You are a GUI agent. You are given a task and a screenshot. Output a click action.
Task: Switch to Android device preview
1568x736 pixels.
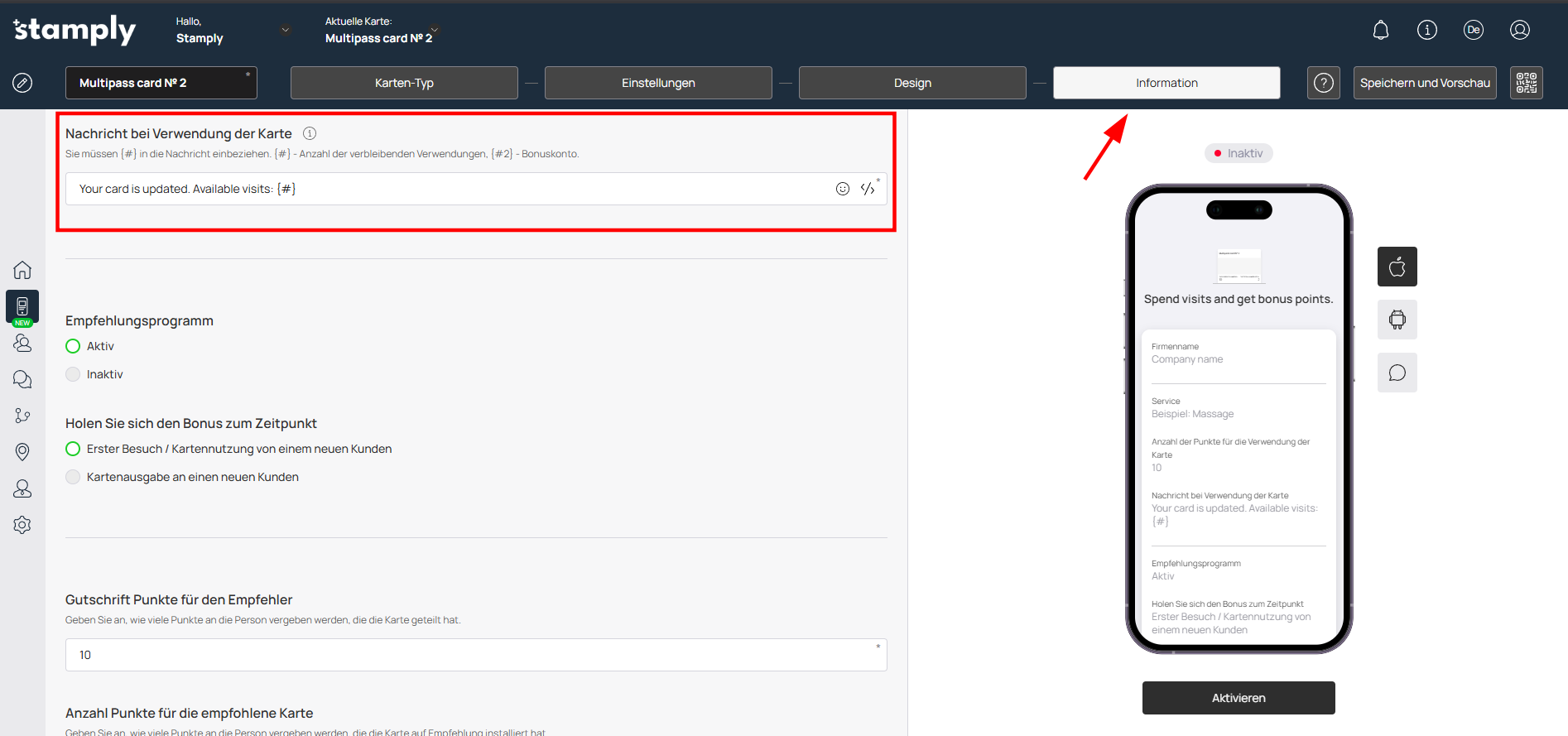pyautogui.click(x=1397, y=320)
